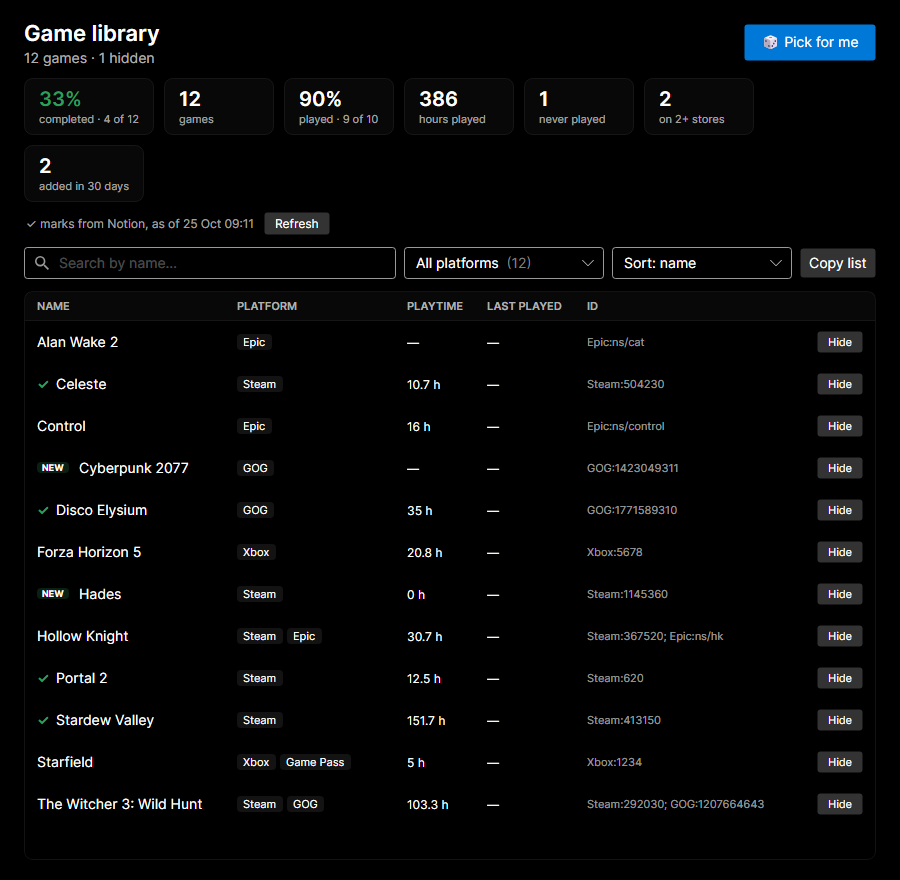Image resolution: width=900 pixels, height=880 pixels.
Task: Click the '12 games' stat card
Action: pos(219,107)
